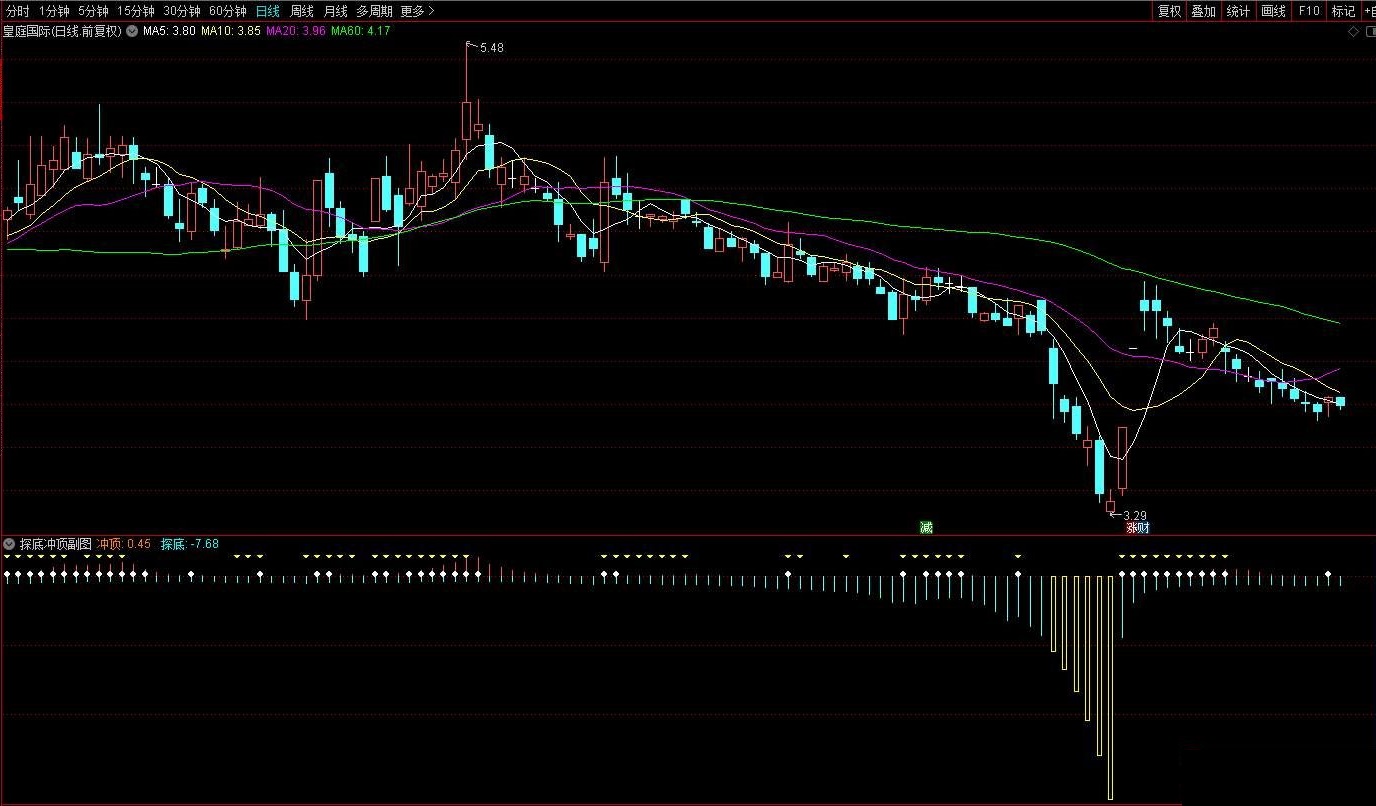Open F10 company information
The image size is (1376, 806).
tap(1308, 11)
